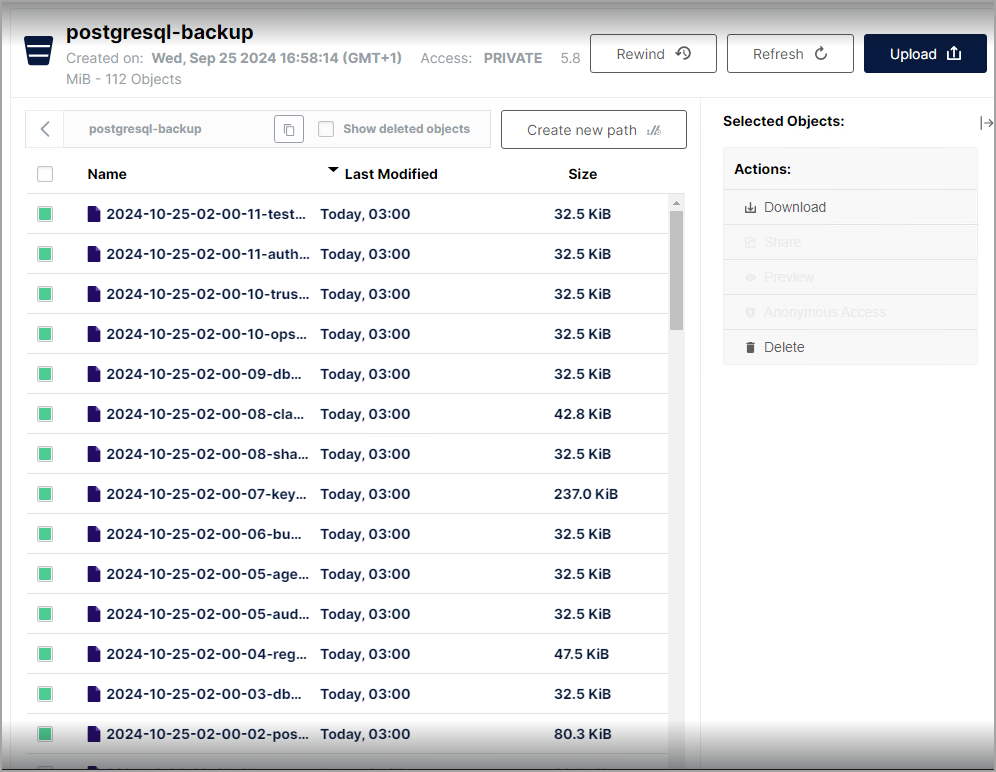
Task: Enable Show deleted objects checkbox
Action: click(326, 129)
